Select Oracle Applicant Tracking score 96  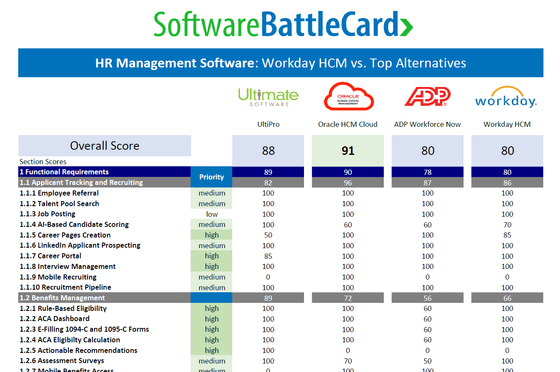(x=348, y=183)
